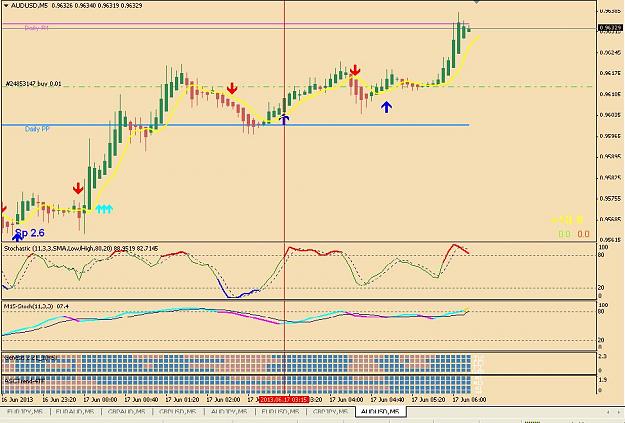Select the red down arrow near 23:20 candles
Image resolution: width=625 pixels, height=423 pixels.
[78, 188]
